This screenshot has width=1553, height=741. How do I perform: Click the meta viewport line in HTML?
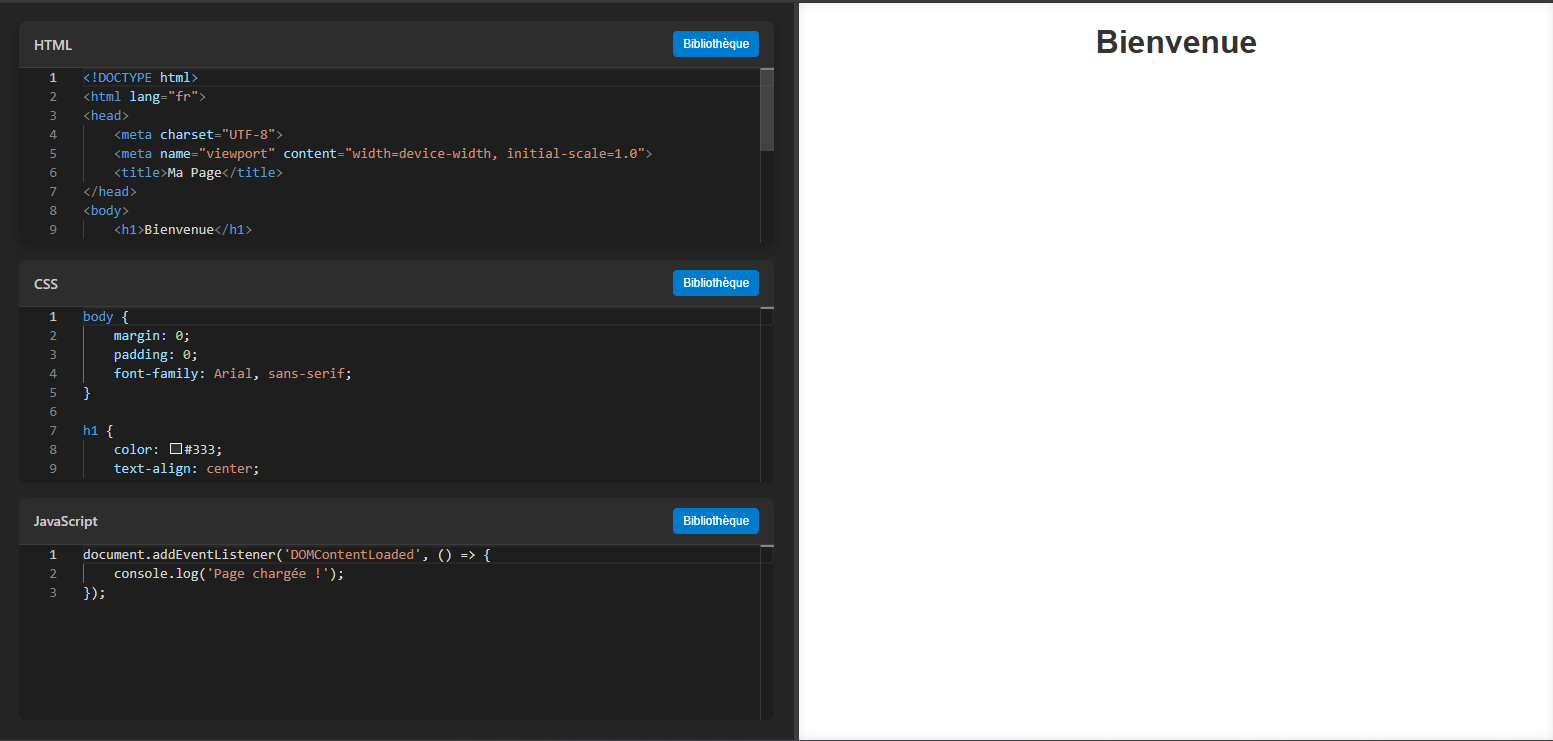click(x=382, y=154)
